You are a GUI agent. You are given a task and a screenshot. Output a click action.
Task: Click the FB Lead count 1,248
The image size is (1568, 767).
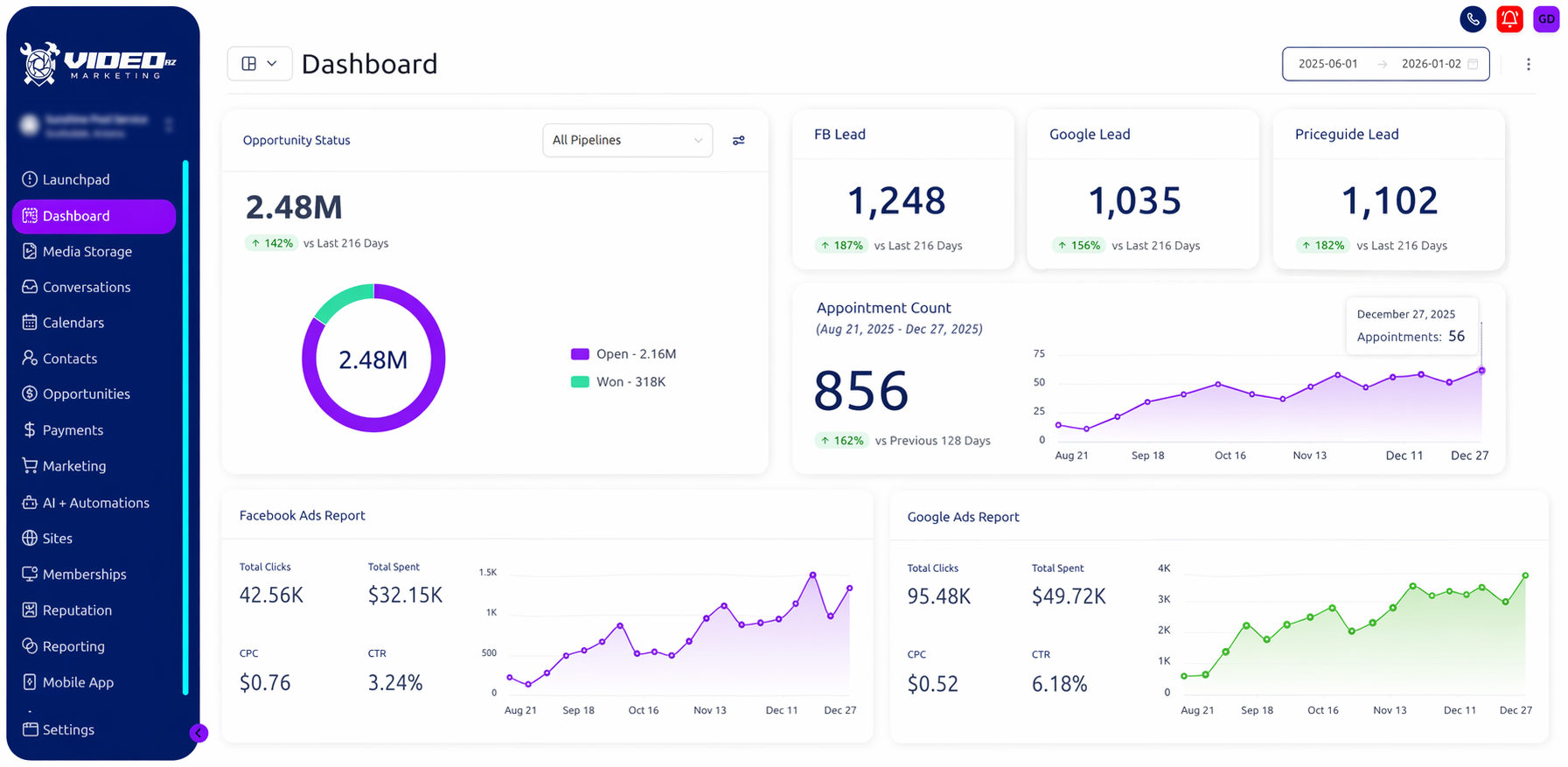click(x=896, y=201)
